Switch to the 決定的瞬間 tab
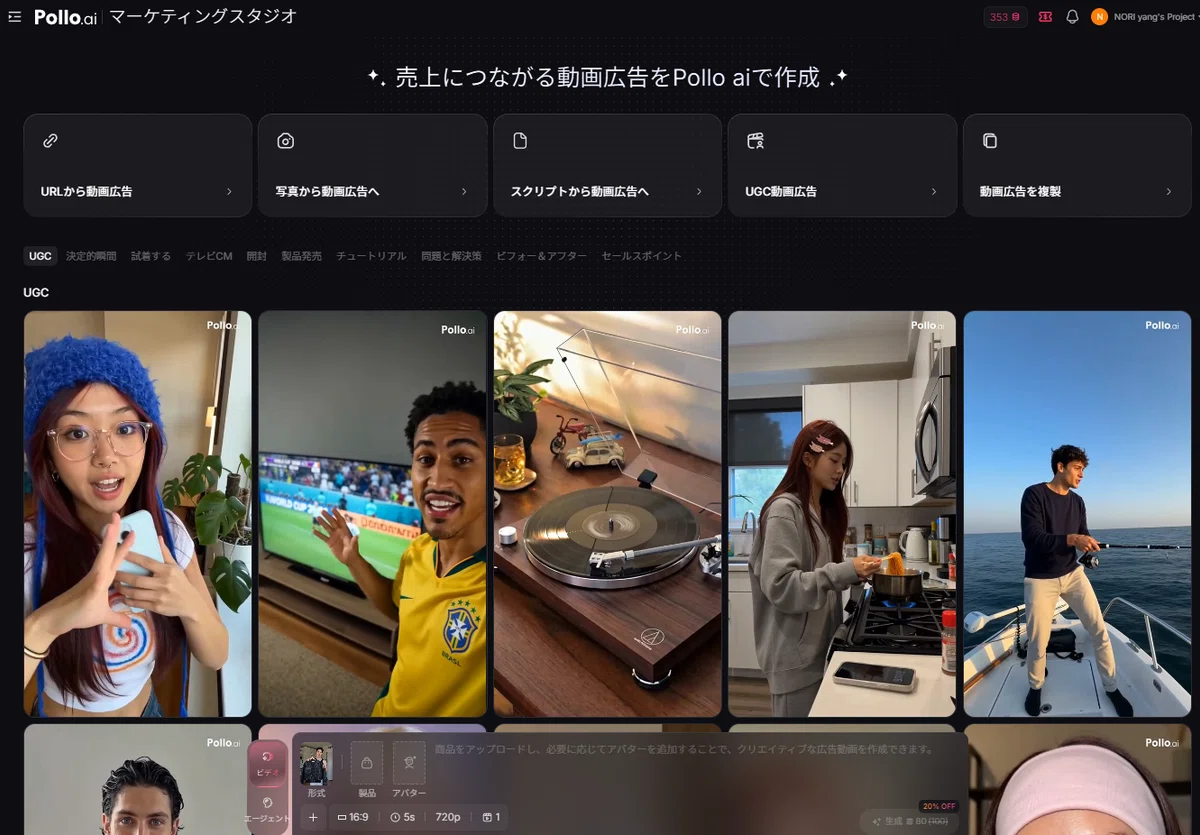Viewport: 1200px width, 835px height. pyautogui.click(x=91, y=256)
